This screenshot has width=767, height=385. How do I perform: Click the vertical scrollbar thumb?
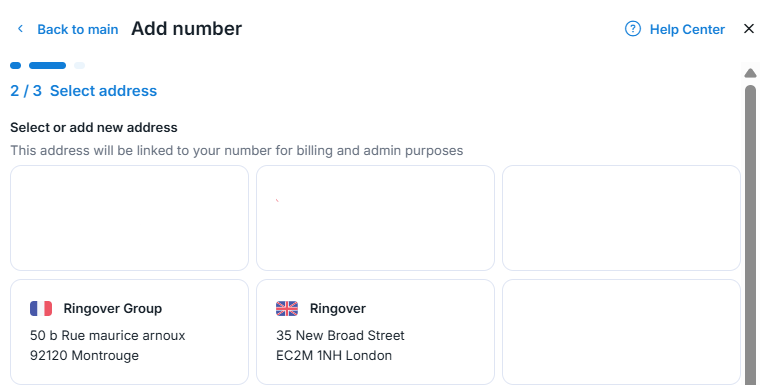750,235
